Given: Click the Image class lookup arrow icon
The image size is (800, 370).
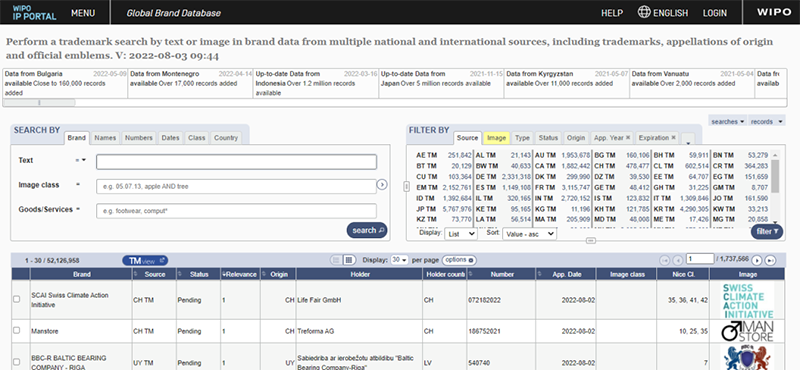Looking at the screenshot, I should point(382,185).
